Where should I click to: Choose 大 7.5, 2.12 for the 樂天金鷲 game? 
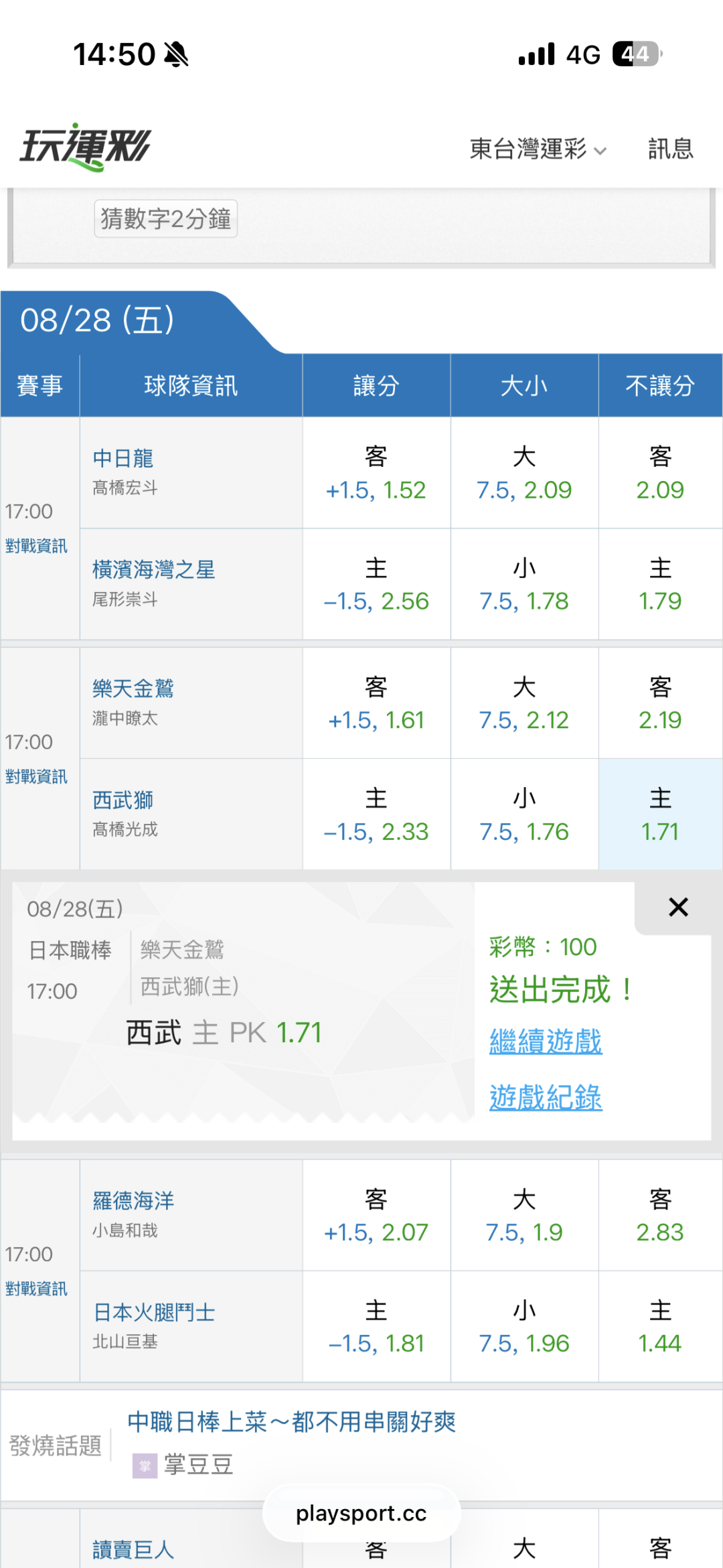pos(524,703)
